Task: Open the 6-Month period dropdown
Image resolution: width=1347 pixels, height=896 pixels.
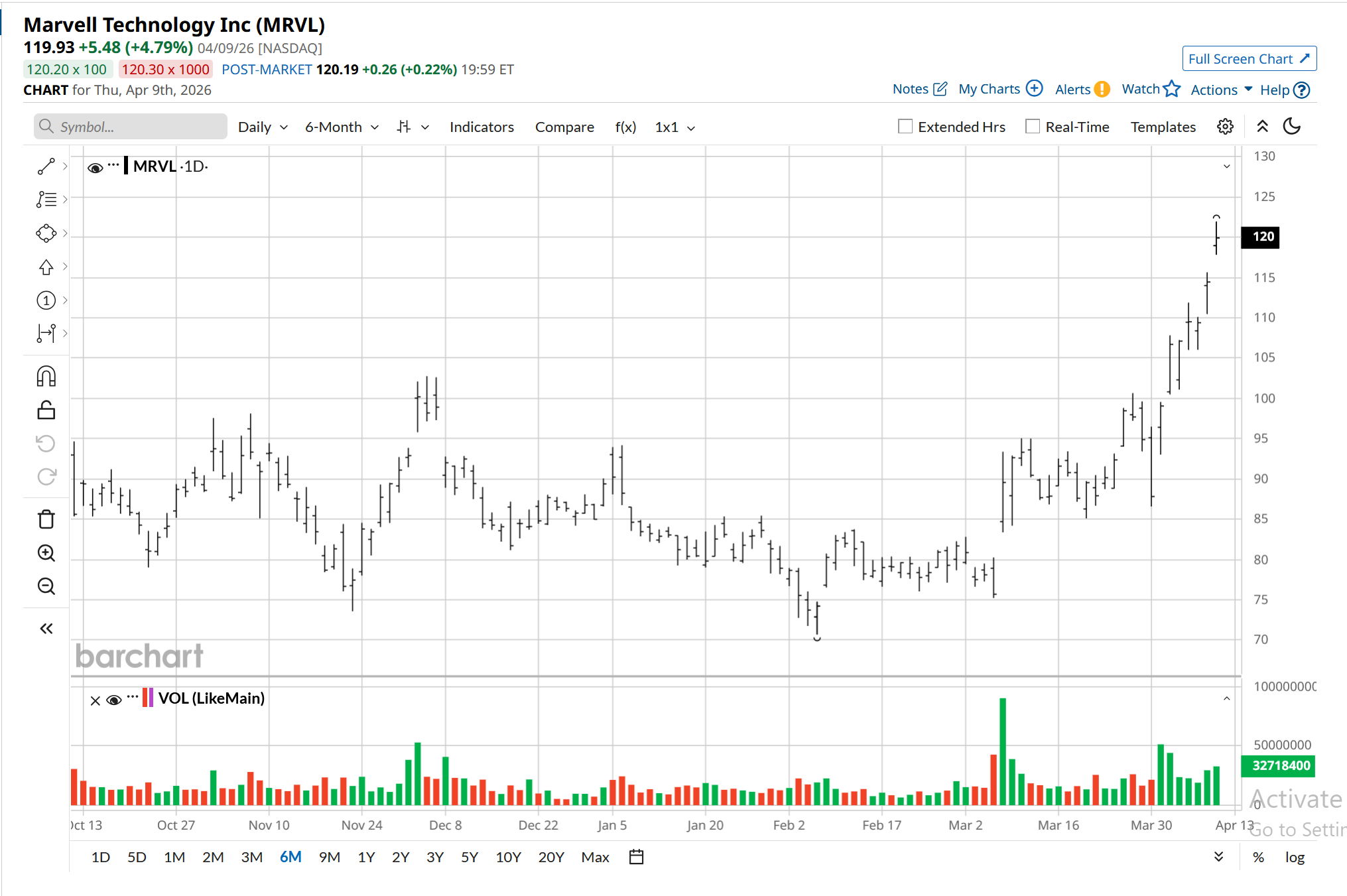Action: (342, 127)
